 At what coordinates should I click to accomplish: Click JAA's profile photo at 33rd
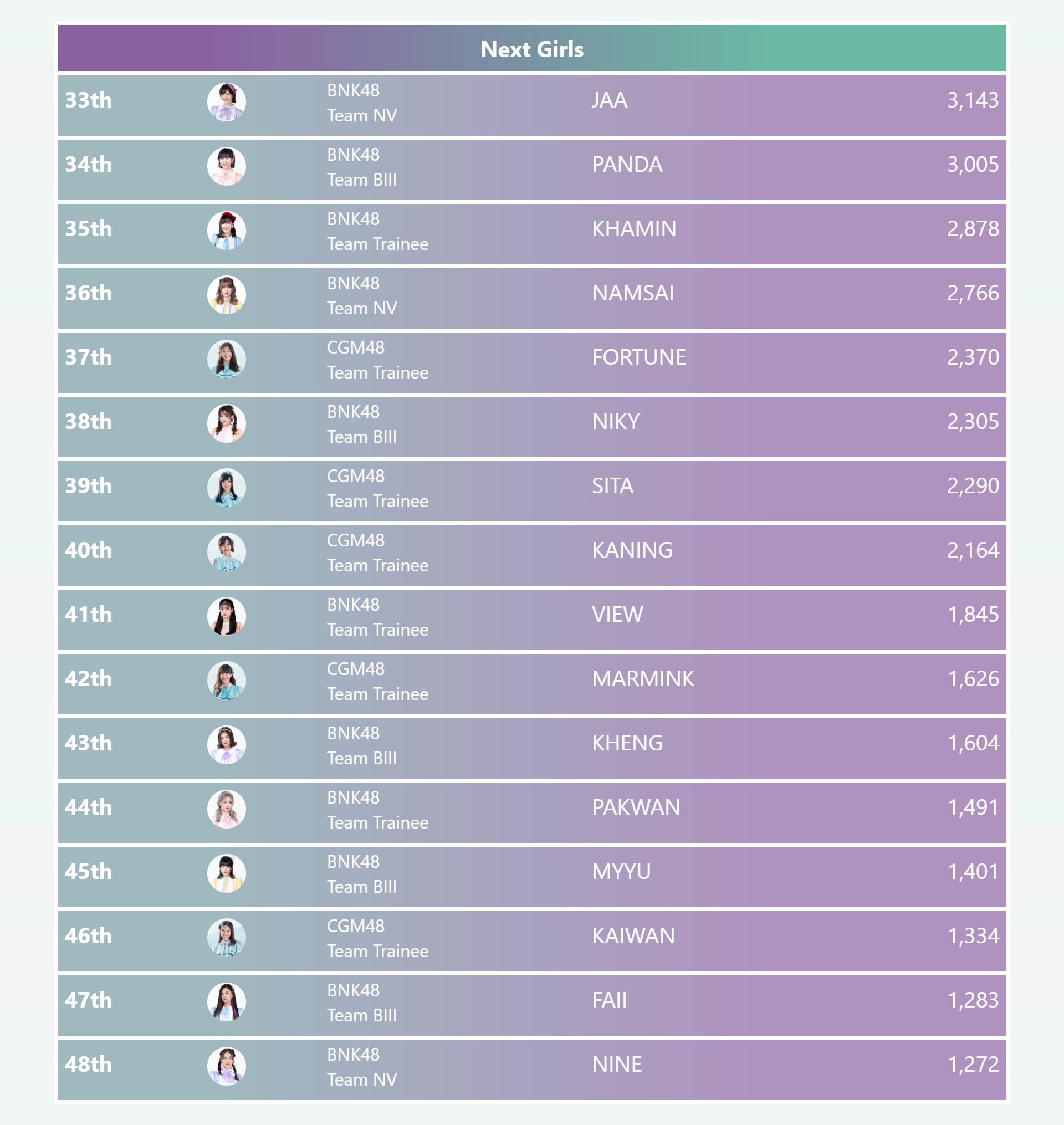point(226,102)
